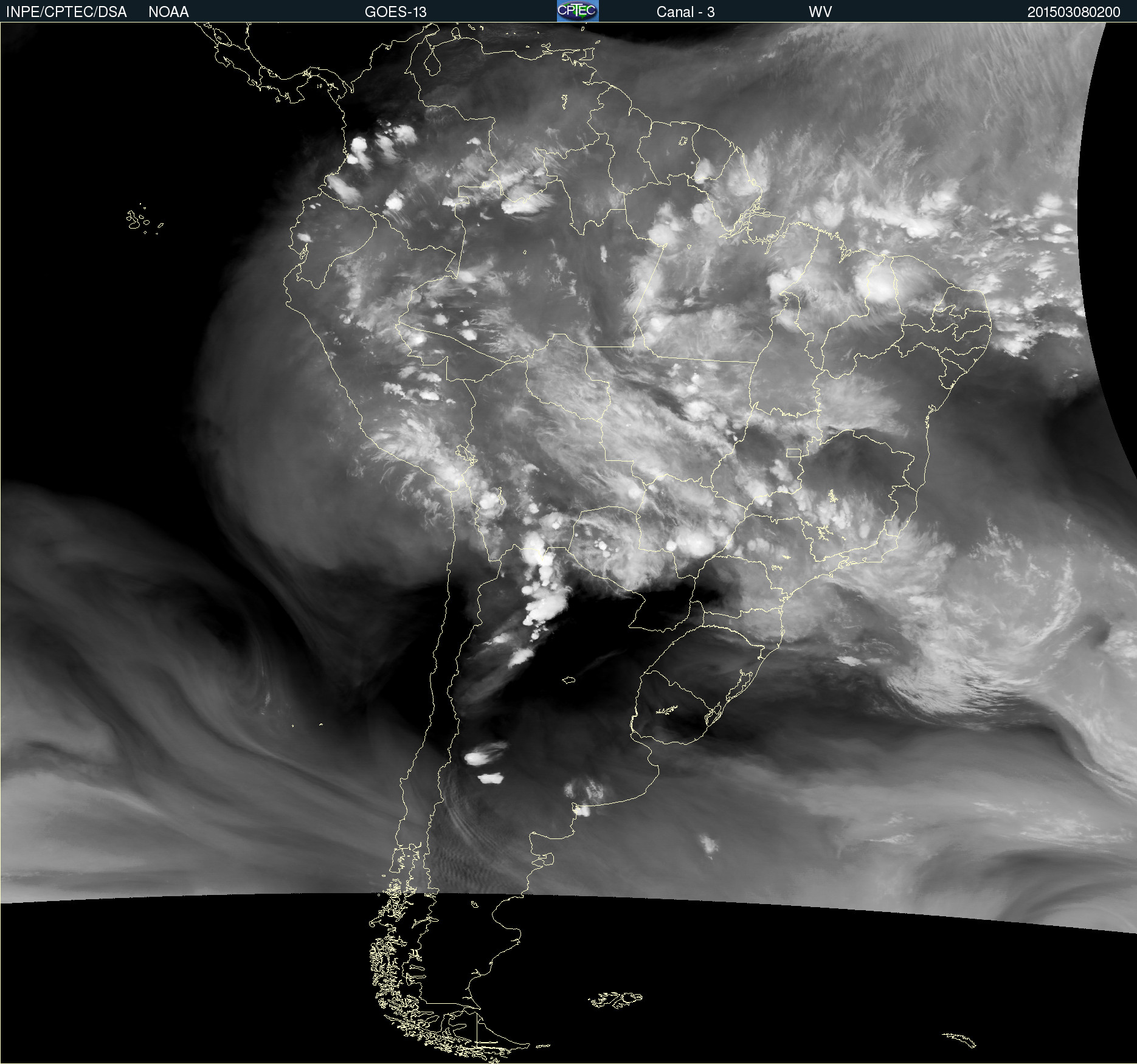Click the isolated cloud off Argentina's Atlantic coast
Viewport: 1137px width, 1064px height.
[708, 844]
